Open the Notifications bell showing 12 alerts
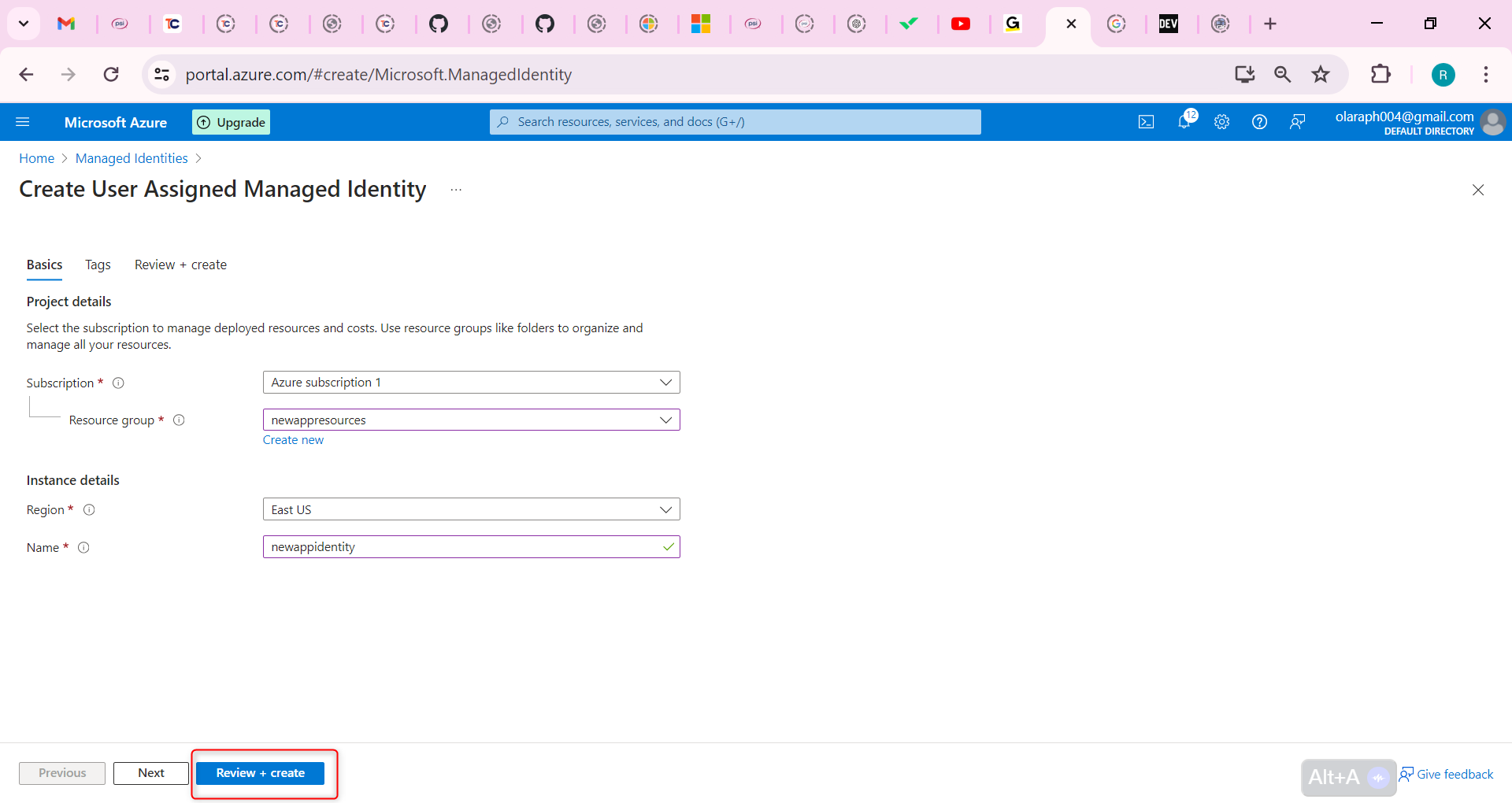The height and width of the screenshot is (803, 1512). click(1184, 121)
